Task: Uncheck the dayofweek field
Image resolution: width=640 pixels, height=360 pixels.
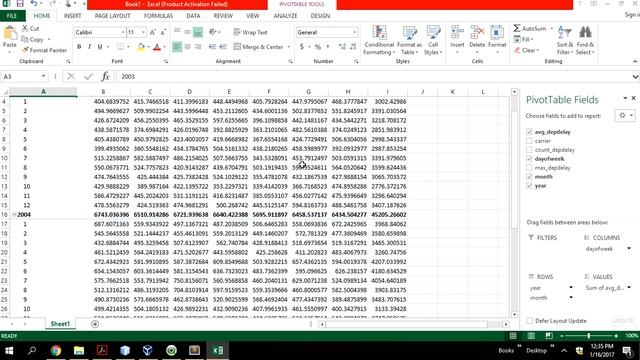Action: tap(529, 159)
